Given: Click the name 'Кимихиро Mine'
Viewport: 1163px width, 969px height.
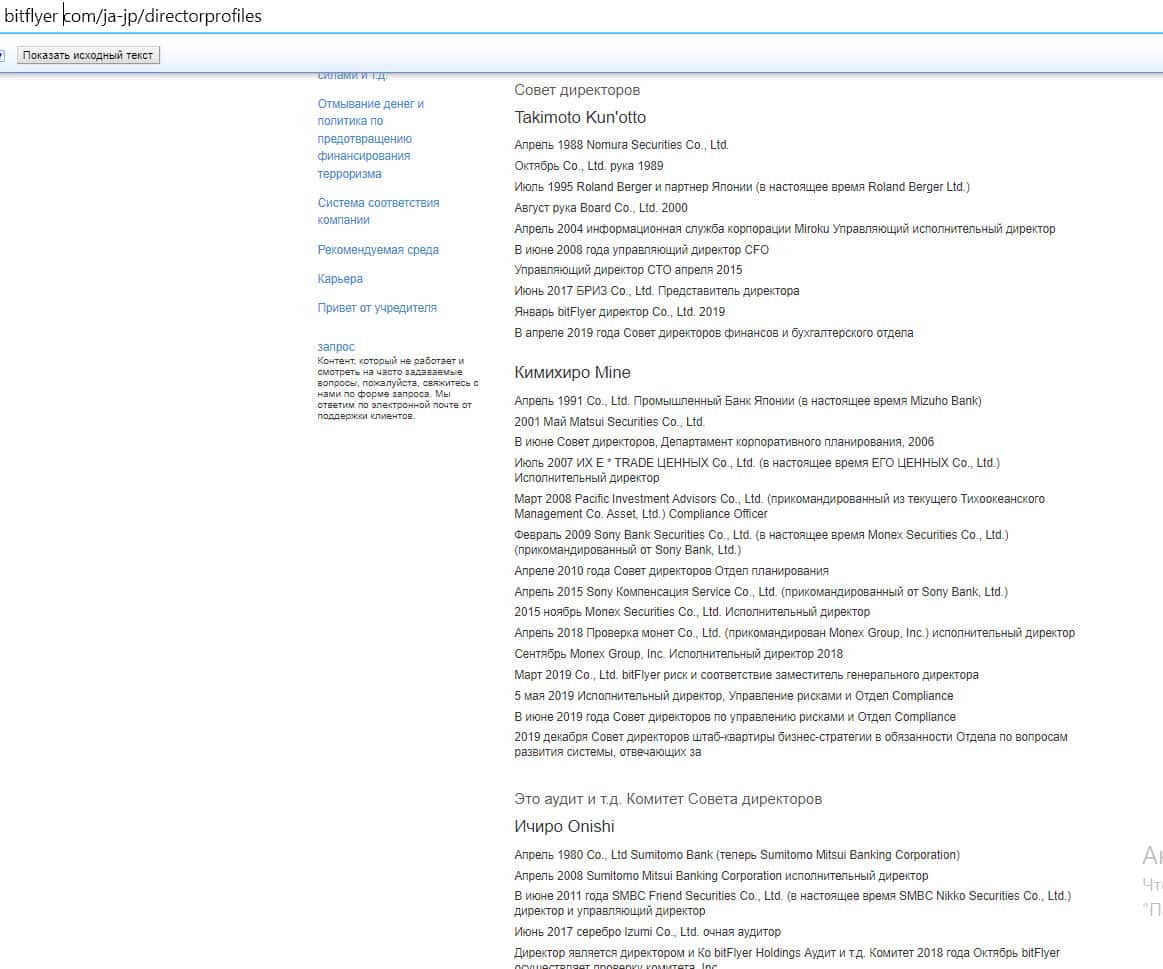Looking at the screenshot, I should [x=573, y=372].
